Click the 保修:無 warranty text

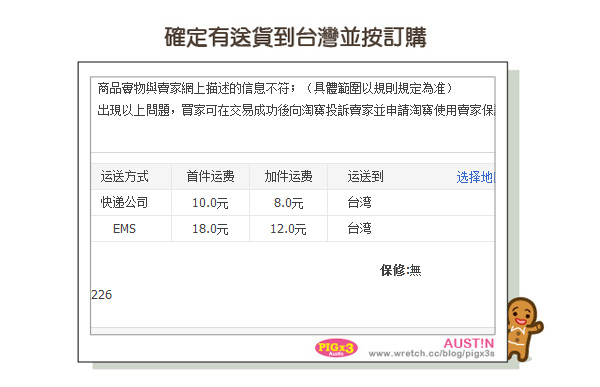[x=401, y=270]
